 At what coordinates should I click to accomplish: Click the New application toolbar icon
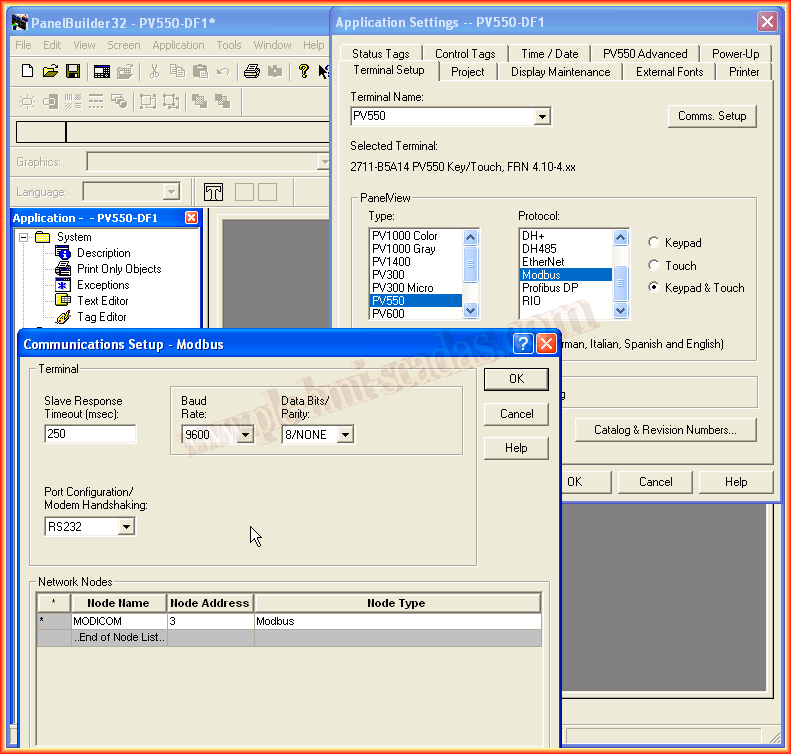pyautogui.click(x=28, y=71)
